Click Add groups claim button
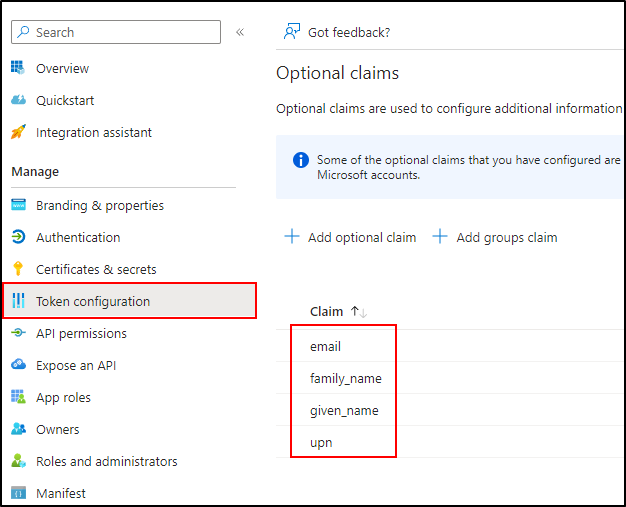Image resolution: width=626 pixels, height=507 pixels. (495, 237)
